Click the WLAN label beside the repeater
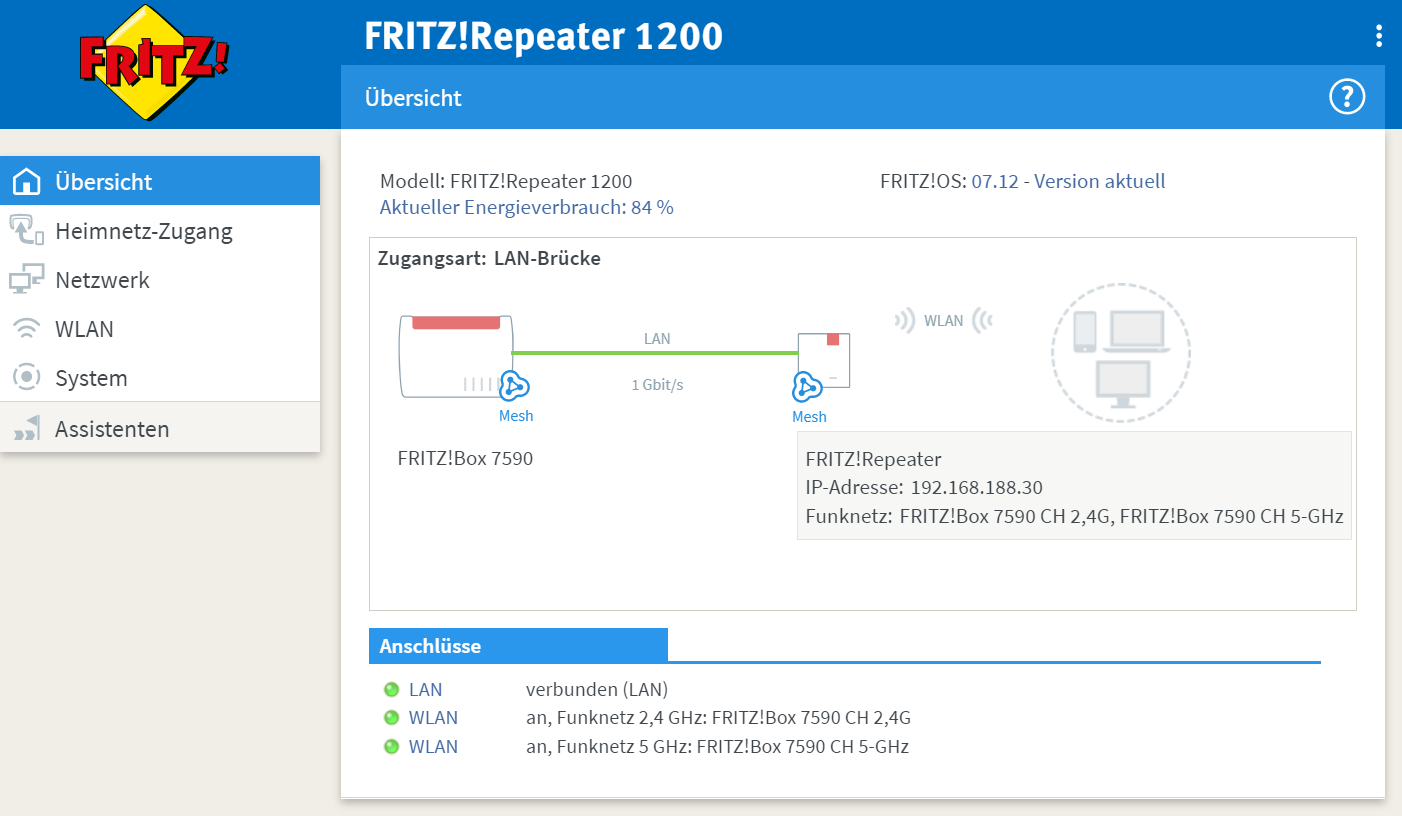 click(x=943, y=321)
